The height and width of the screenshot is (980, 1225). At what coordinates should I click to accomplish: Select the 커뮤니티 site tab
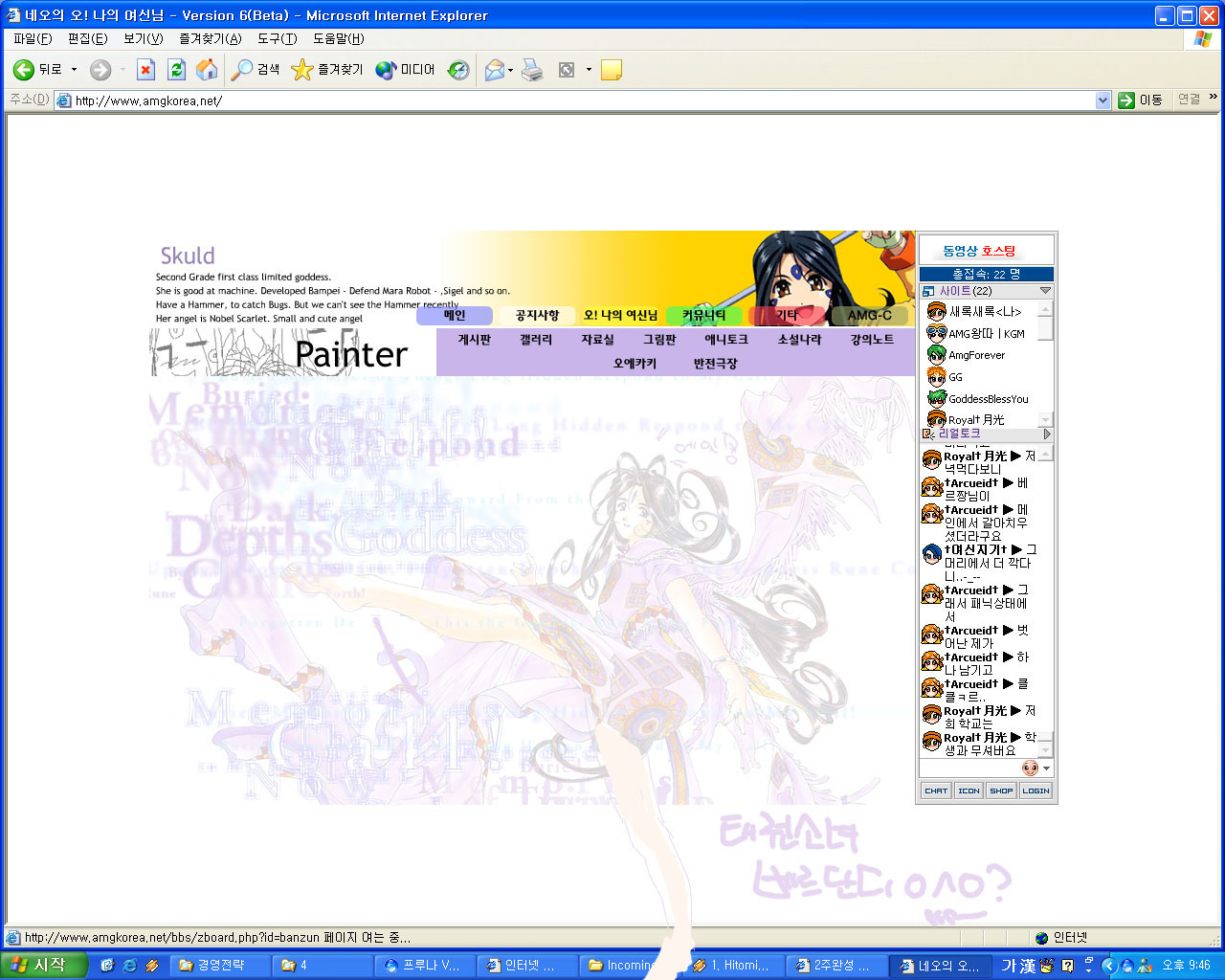click(703, 316)
